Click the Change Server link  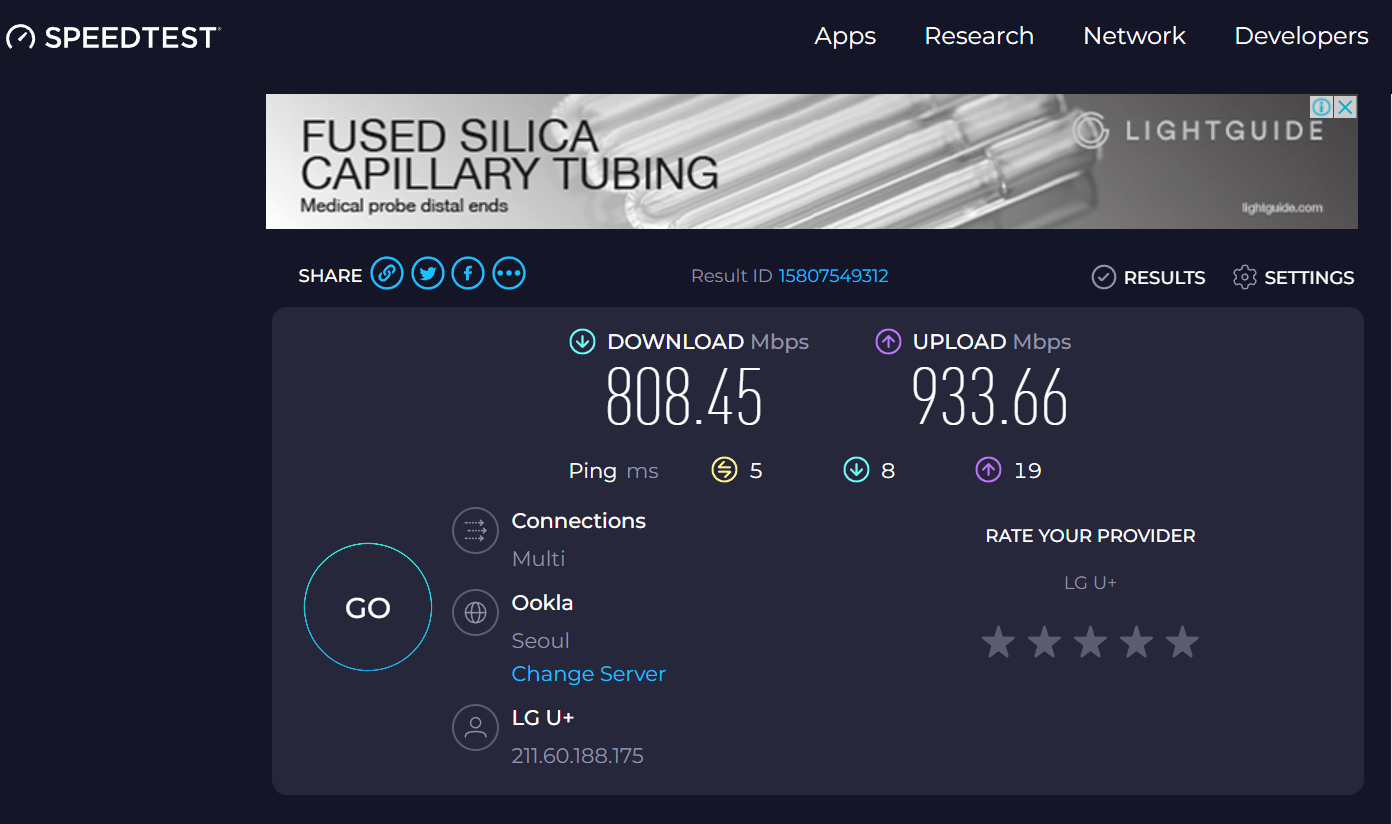(588, 674)
